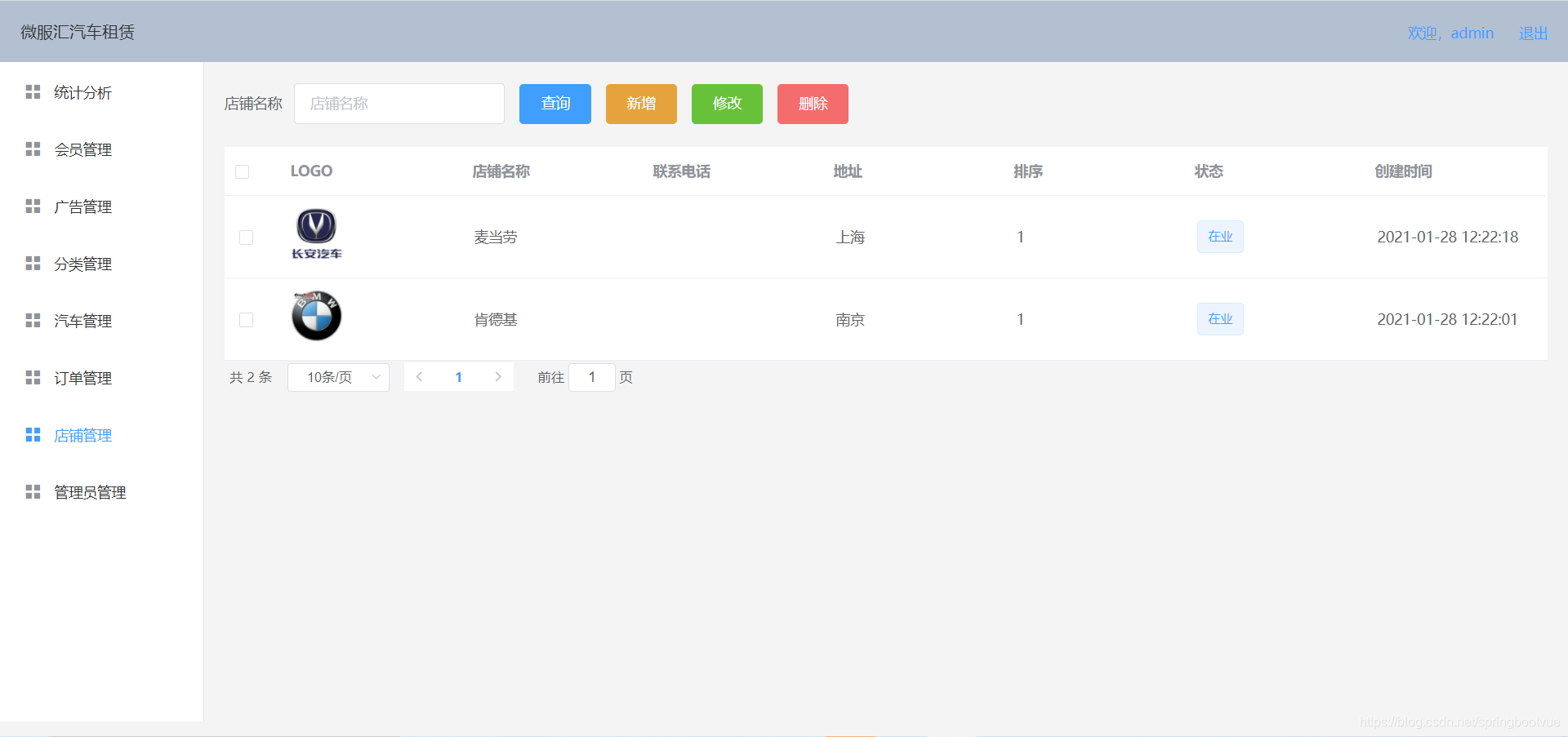This screenshot has width=1568, height=737.
Task: Click the 前往 page number input
Action: click(592, 377)
